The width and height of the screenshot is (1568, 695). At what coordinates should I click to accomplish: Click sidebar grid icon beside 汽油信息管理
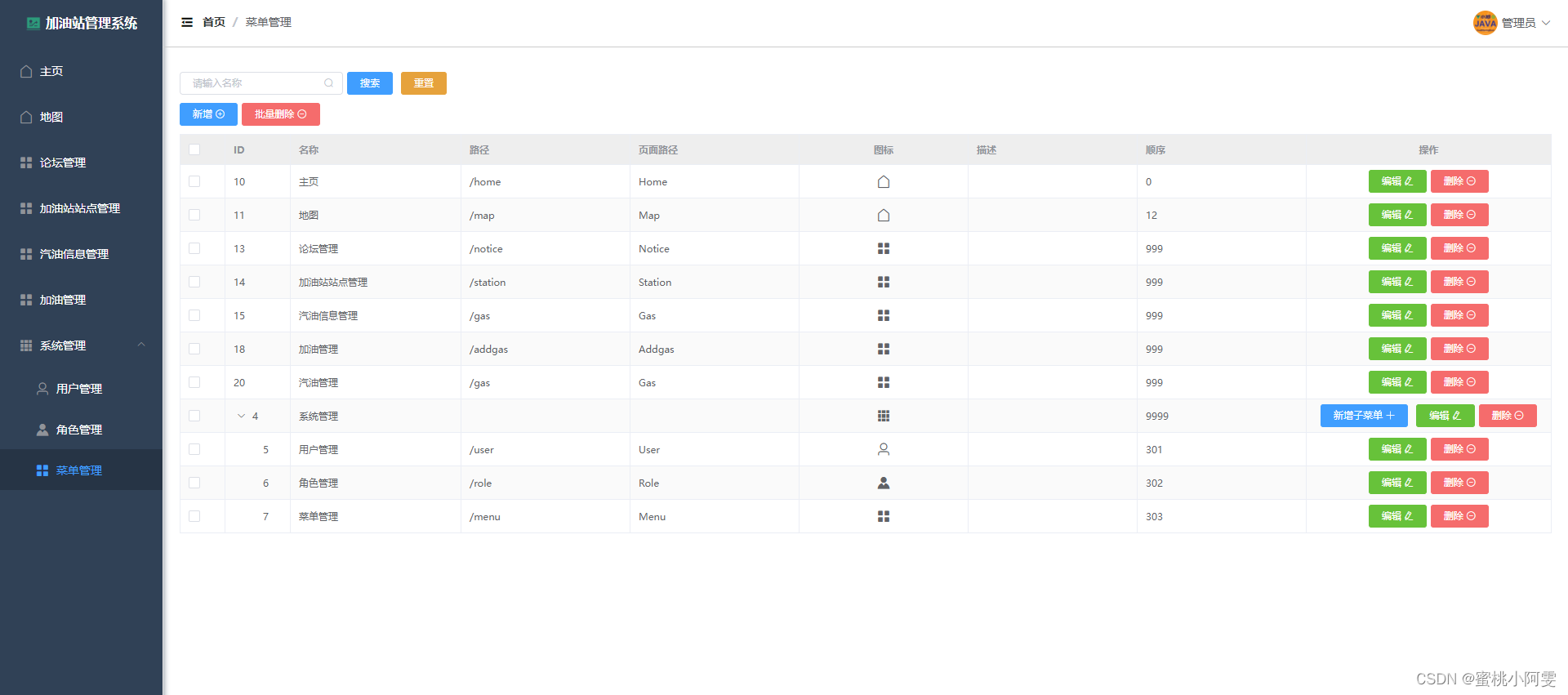pyautogui.click(x=26, y=255)
